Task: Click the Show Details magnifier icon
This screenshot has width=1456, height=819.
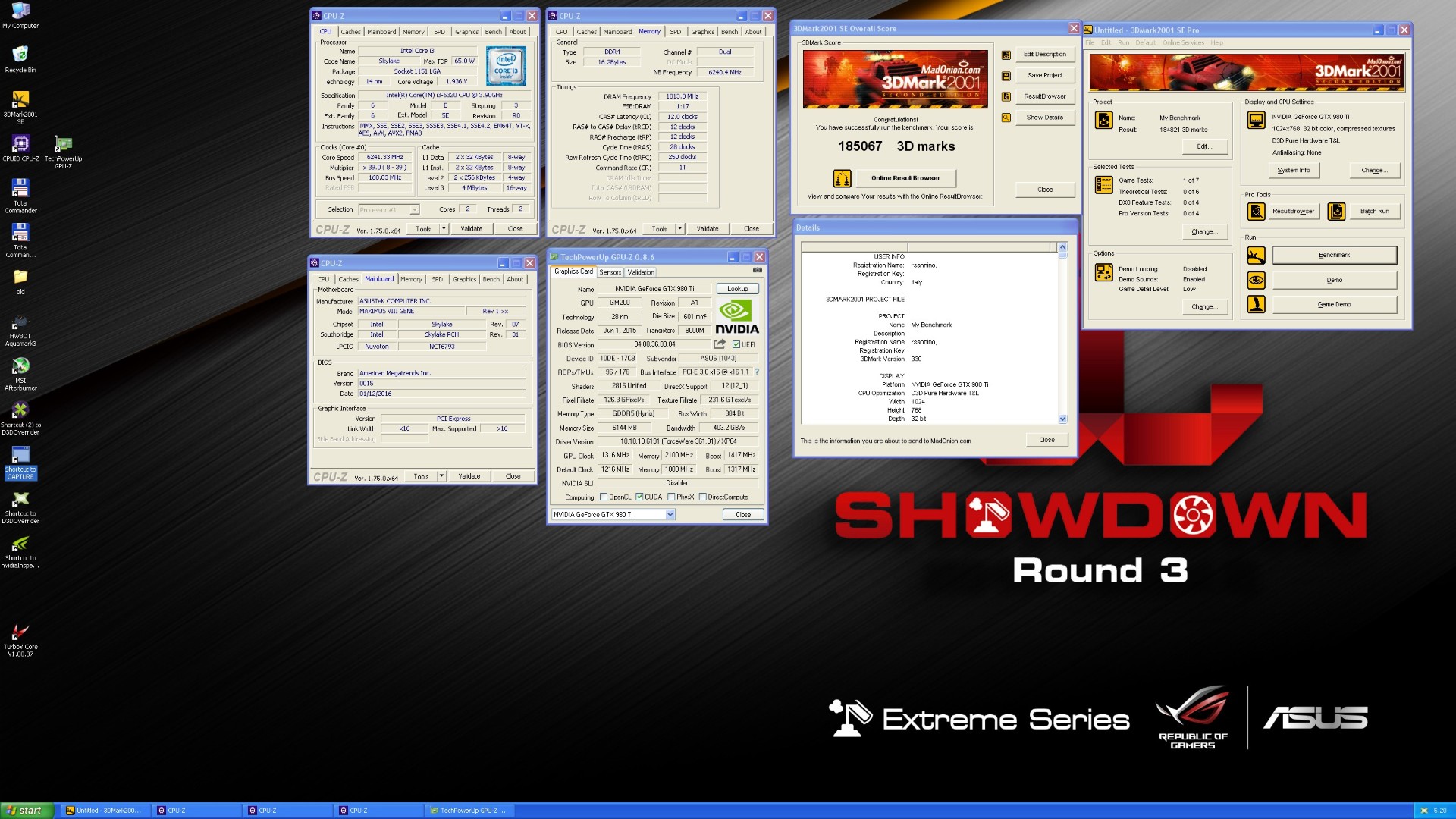Action: [1006, 118]
